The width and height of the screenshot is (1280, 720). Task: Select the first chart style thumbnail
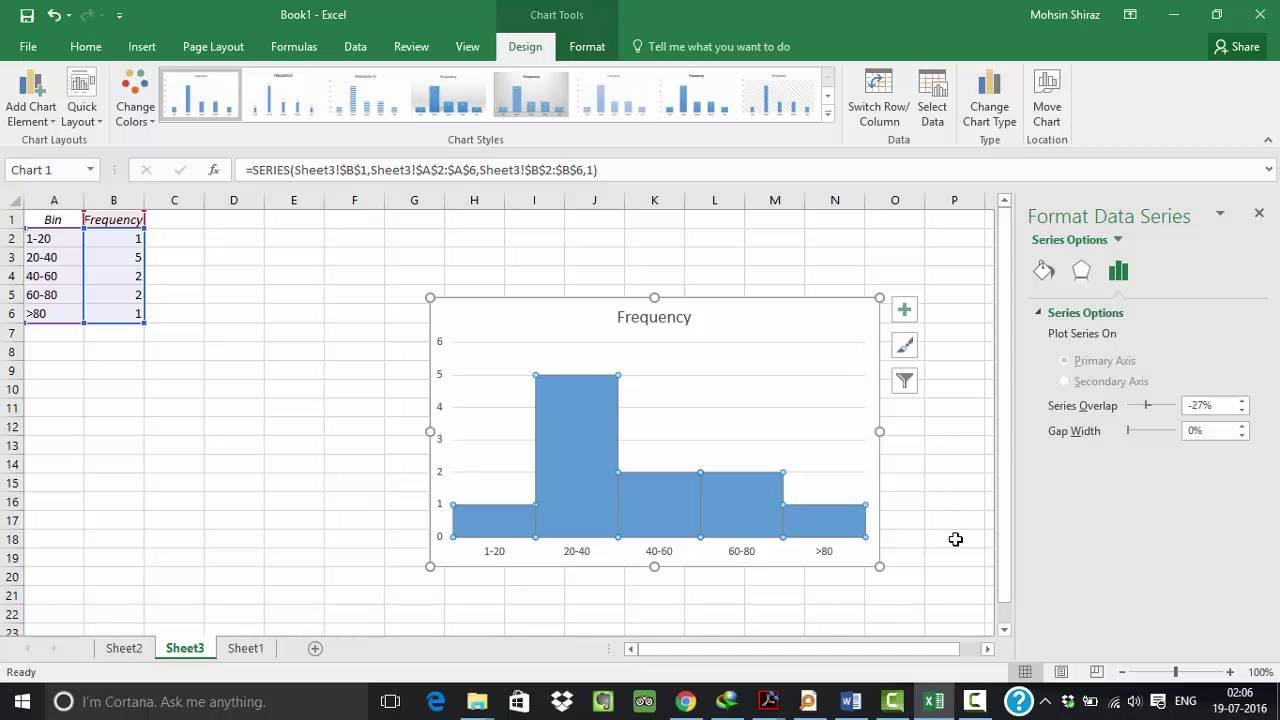coord(201,94)
